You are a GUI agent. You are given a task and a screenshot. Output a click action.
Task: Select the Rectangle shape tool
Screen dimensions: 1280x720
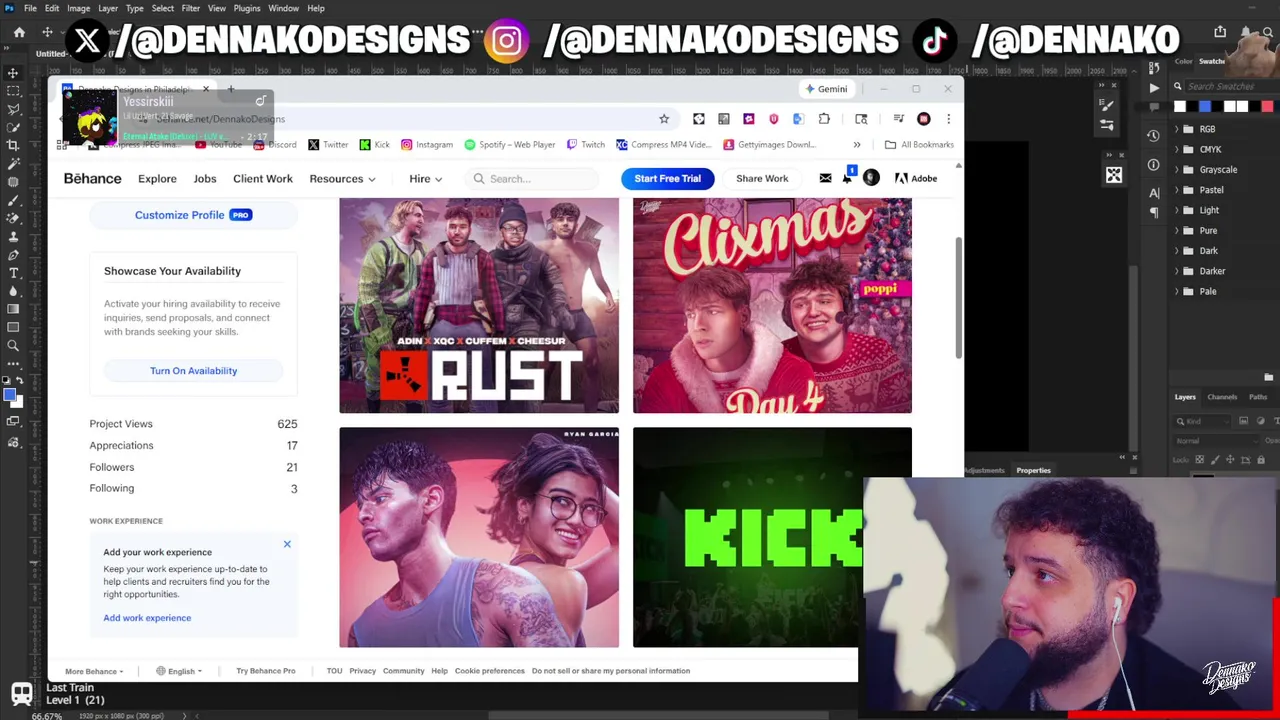[x=13, y=327]
